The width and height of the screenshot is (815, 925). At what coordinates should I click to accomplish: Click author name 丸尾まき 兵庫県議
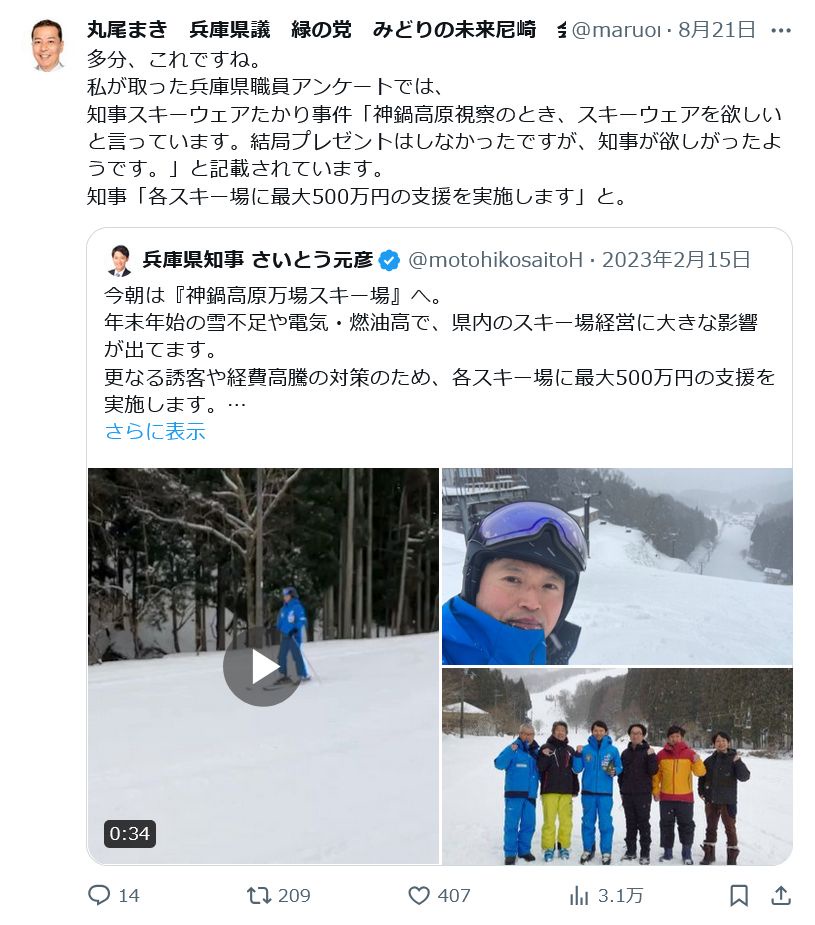click(179, 29)
